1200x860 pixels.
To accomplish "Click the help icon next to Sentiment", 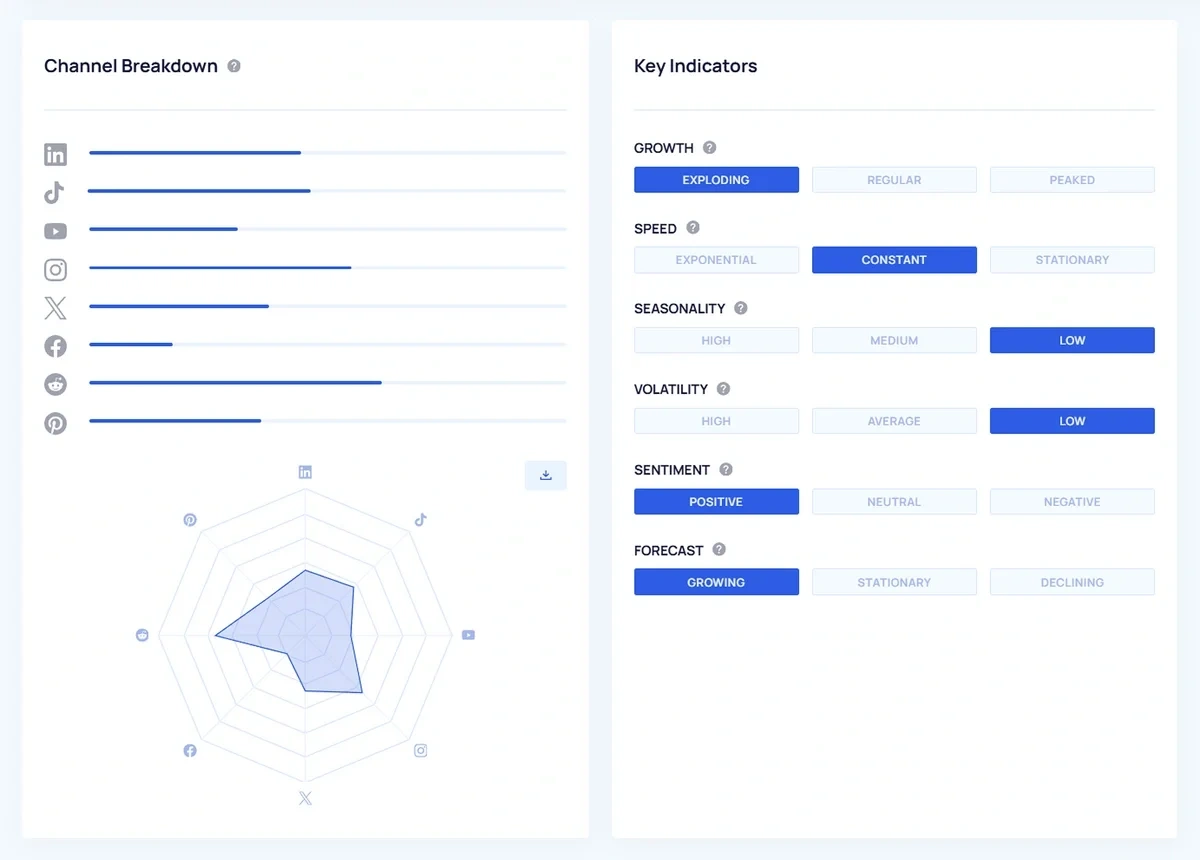I will [x=726, y=470].
